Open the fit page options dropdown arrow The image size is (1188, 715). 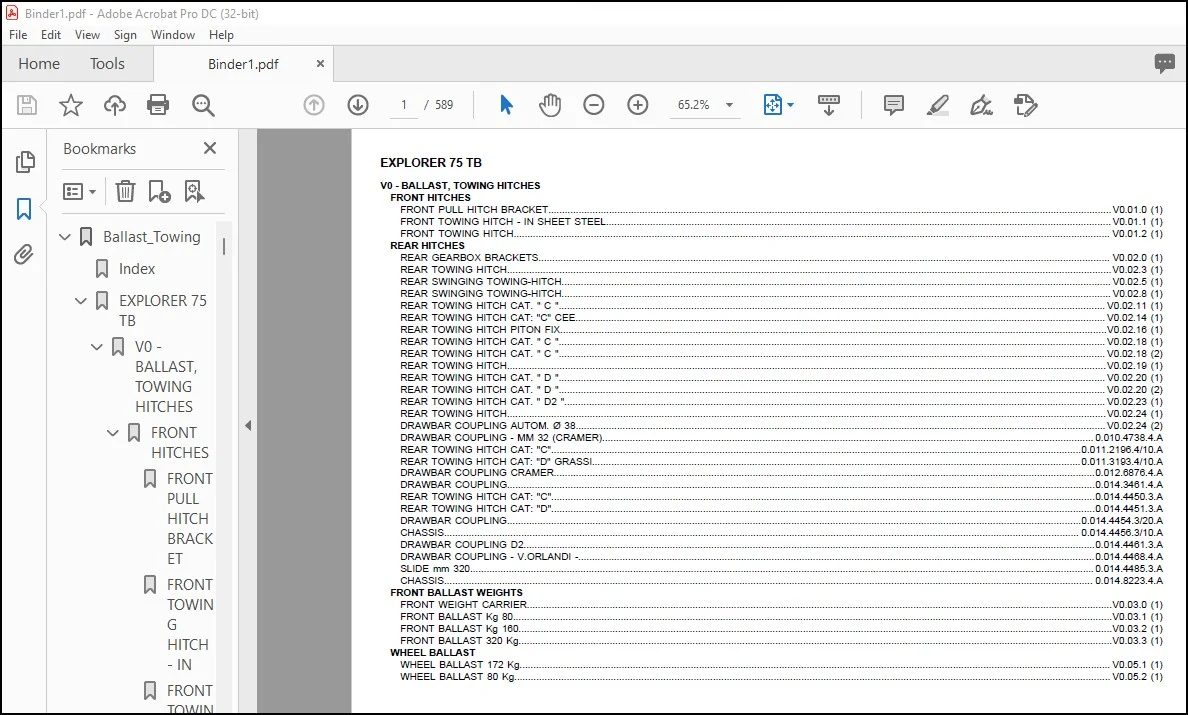(x=791, y=105)
